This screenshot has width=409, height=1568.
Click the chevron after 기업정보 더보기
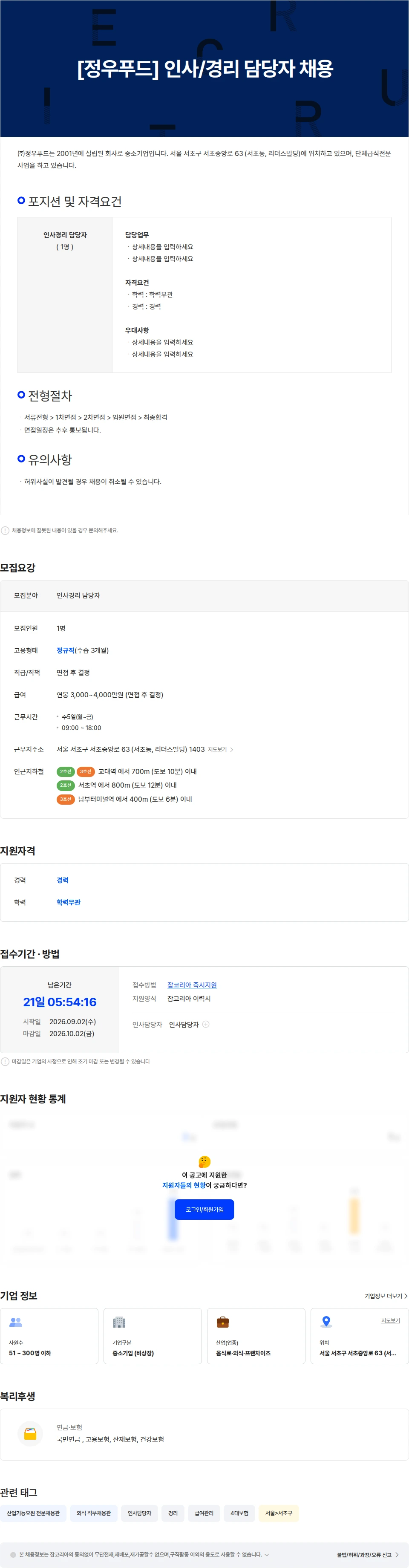405,1296
